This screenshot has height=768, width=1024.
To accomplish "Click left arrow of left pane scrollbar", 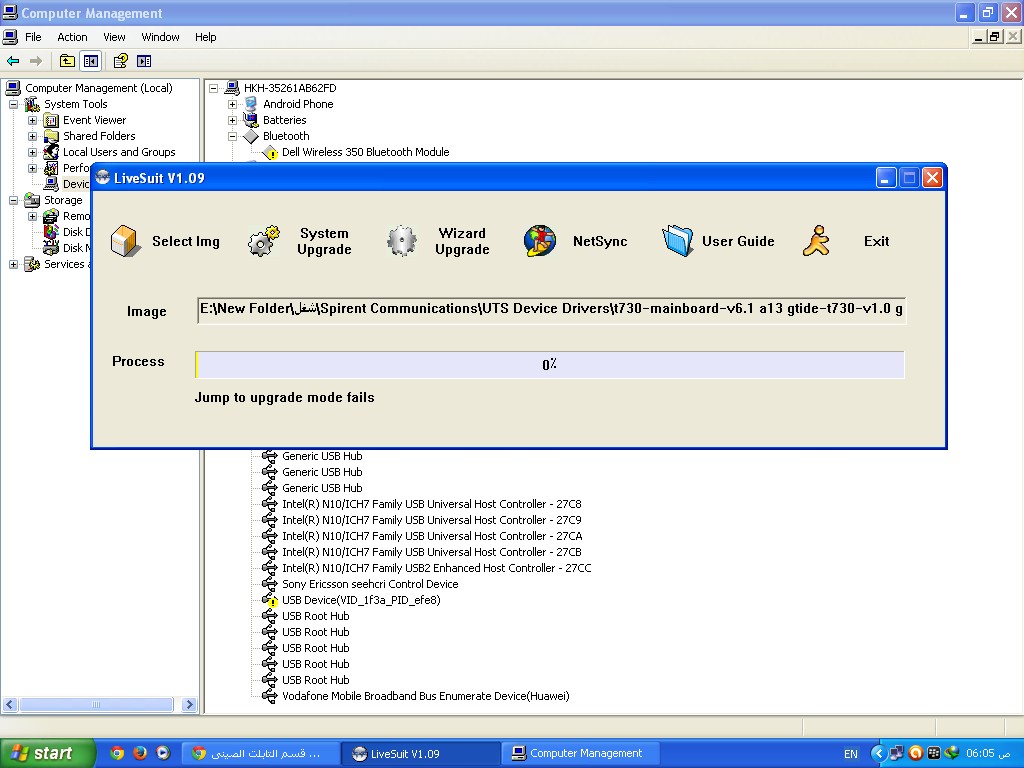I will click(x=10, y=705).
